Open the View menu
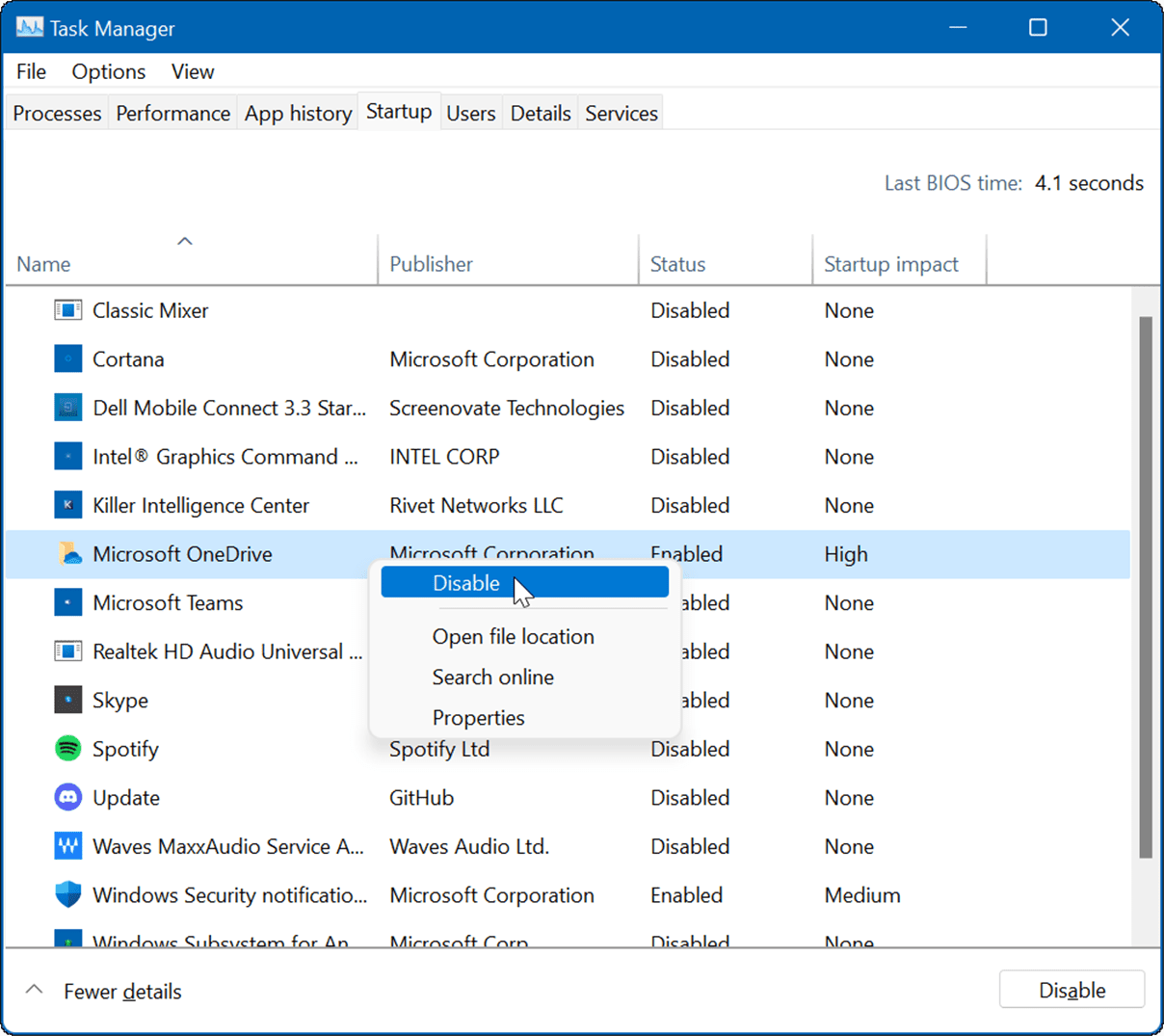The height and width of the screenshot is (1036, 1164). click(x=192, y=71)
